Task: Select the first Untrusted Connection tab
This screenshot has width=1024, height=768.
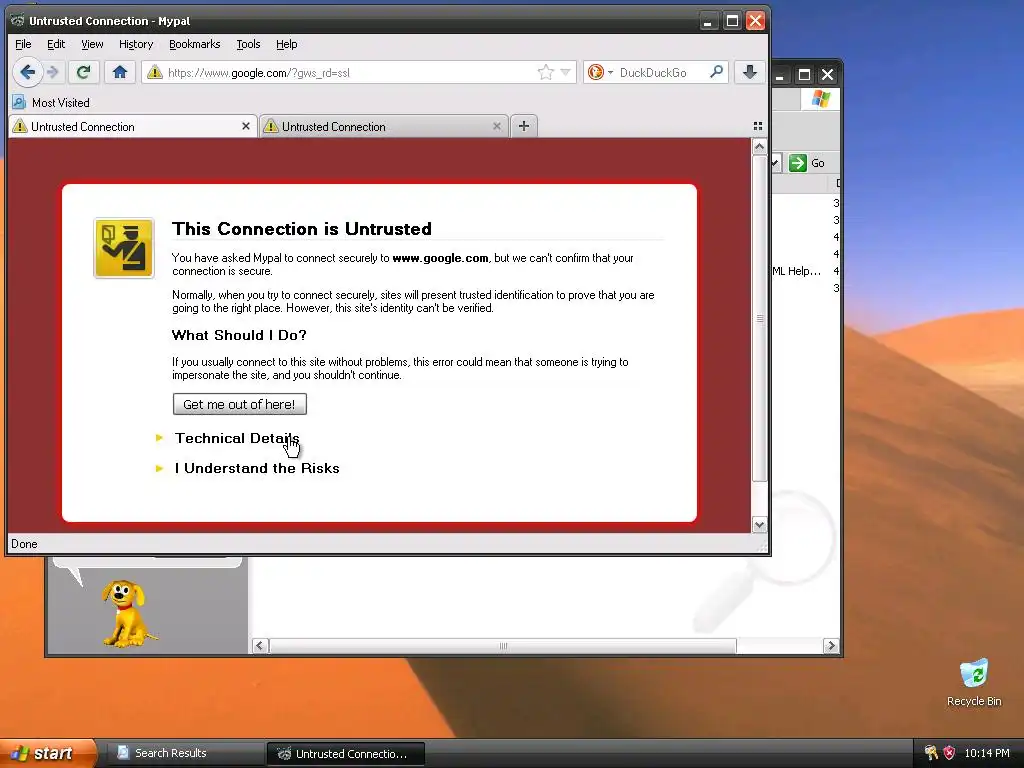Action: point(131,127)
